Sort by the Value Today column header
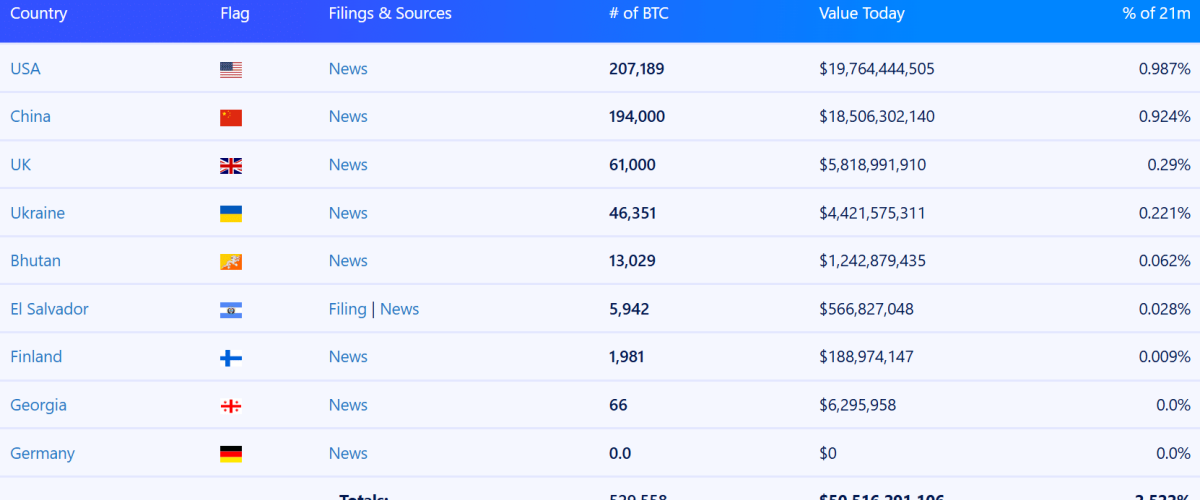Image resolution: width=1200 pixels, height=500 pixels. tap(861, 14)
